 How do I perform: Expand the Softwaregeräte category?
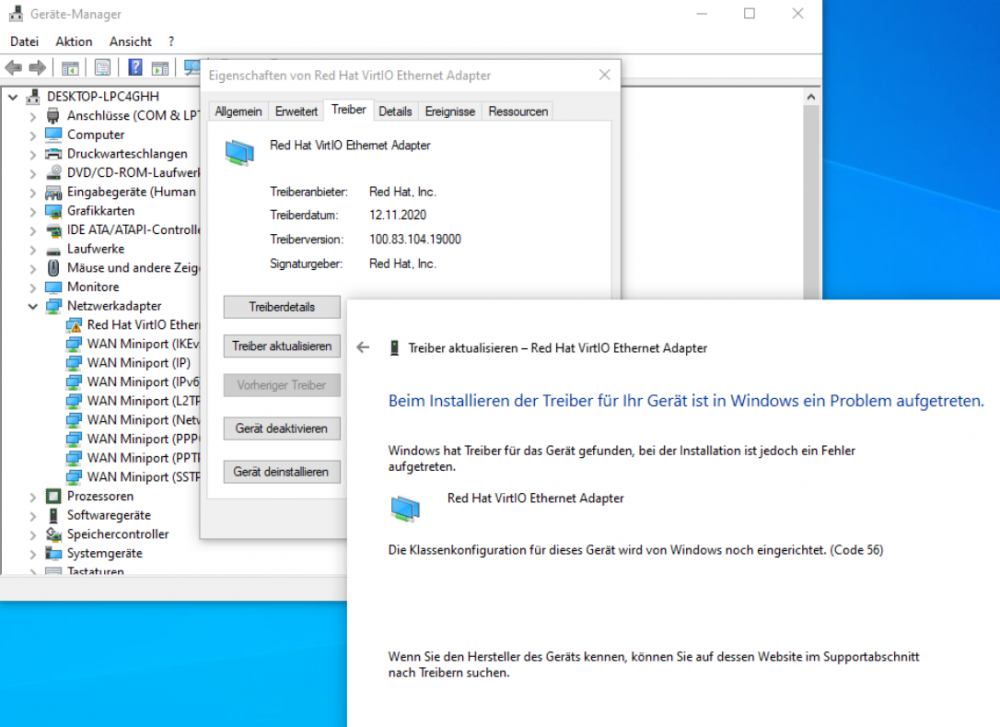coord(33,516)
